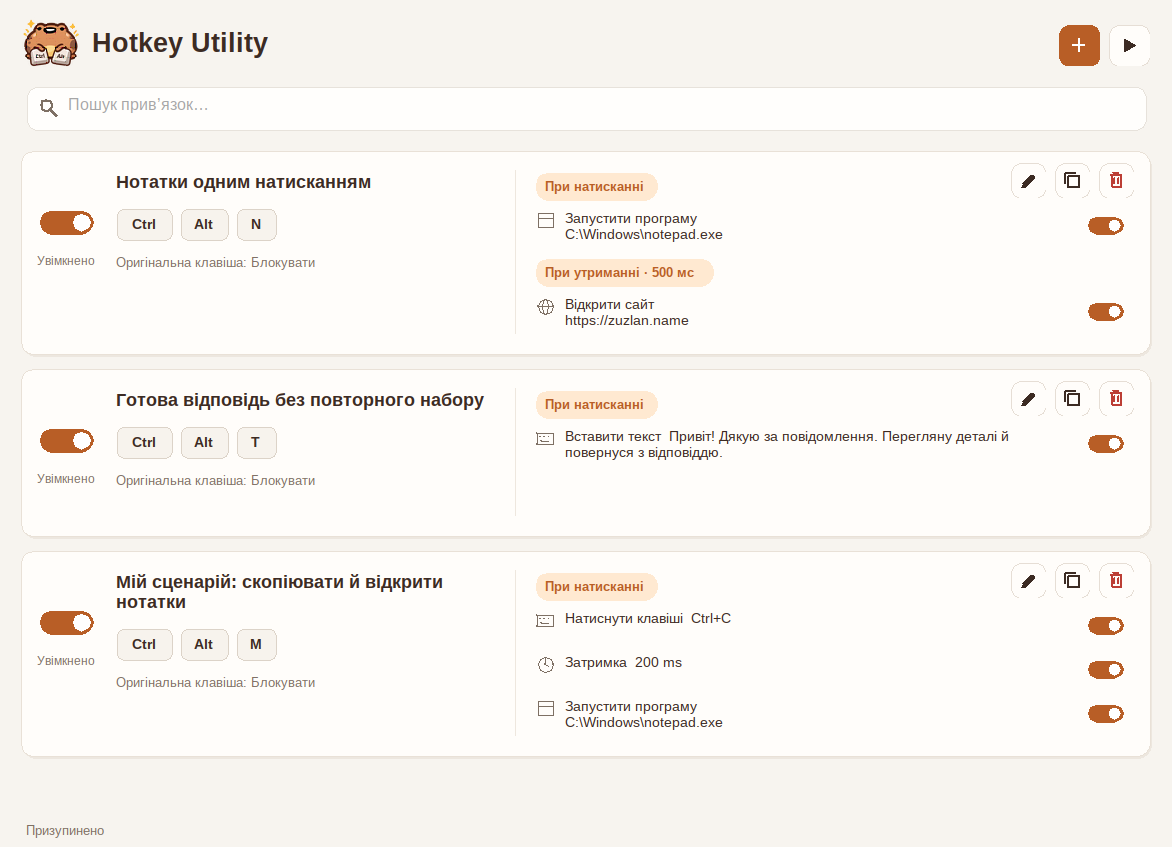Click window icon by 'Запустити програму' in 'Мій сценарій'

click(x=546, y=709)
